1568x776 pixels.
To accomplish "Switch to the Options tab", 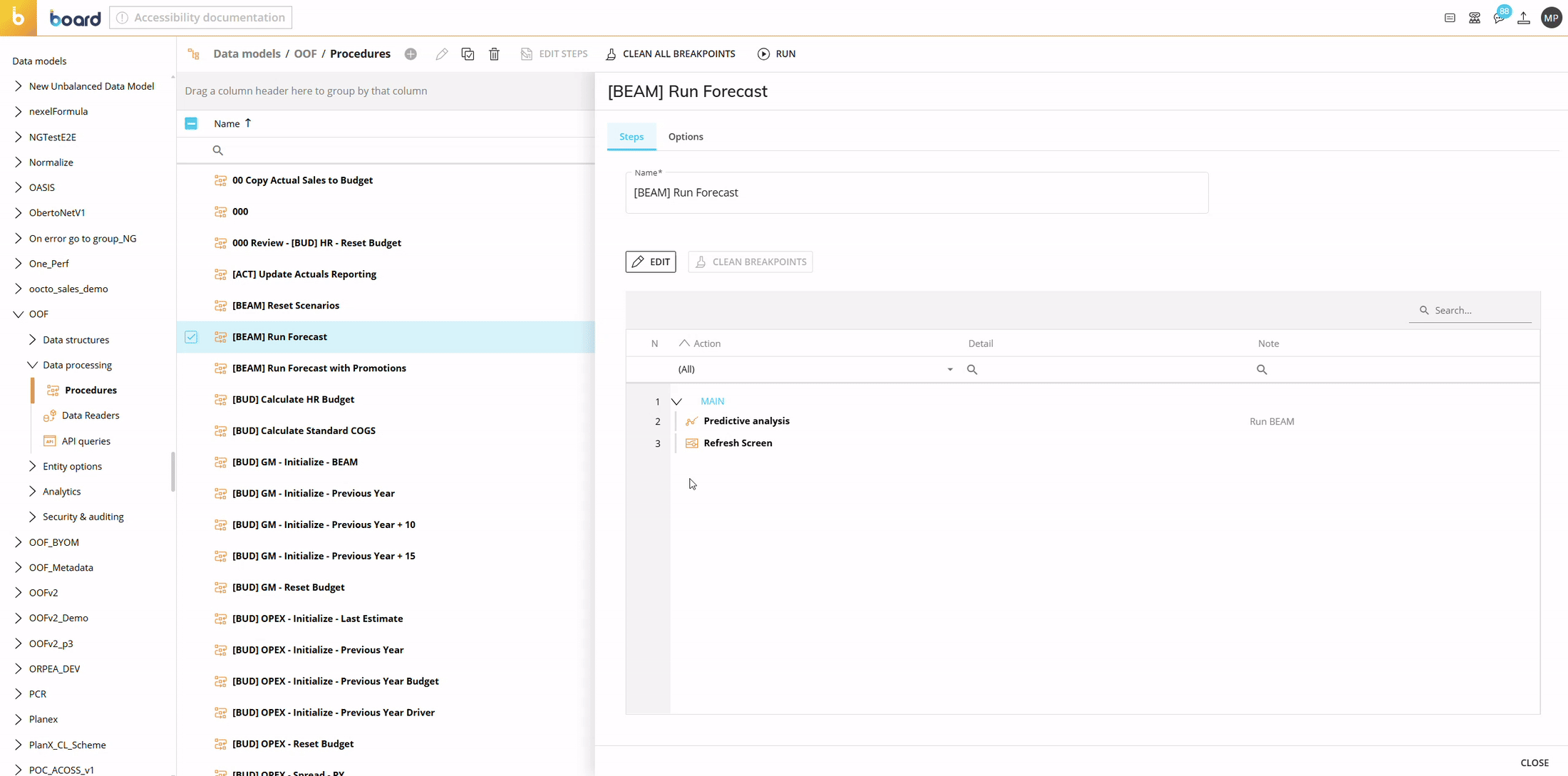I will tap(686, 137).
